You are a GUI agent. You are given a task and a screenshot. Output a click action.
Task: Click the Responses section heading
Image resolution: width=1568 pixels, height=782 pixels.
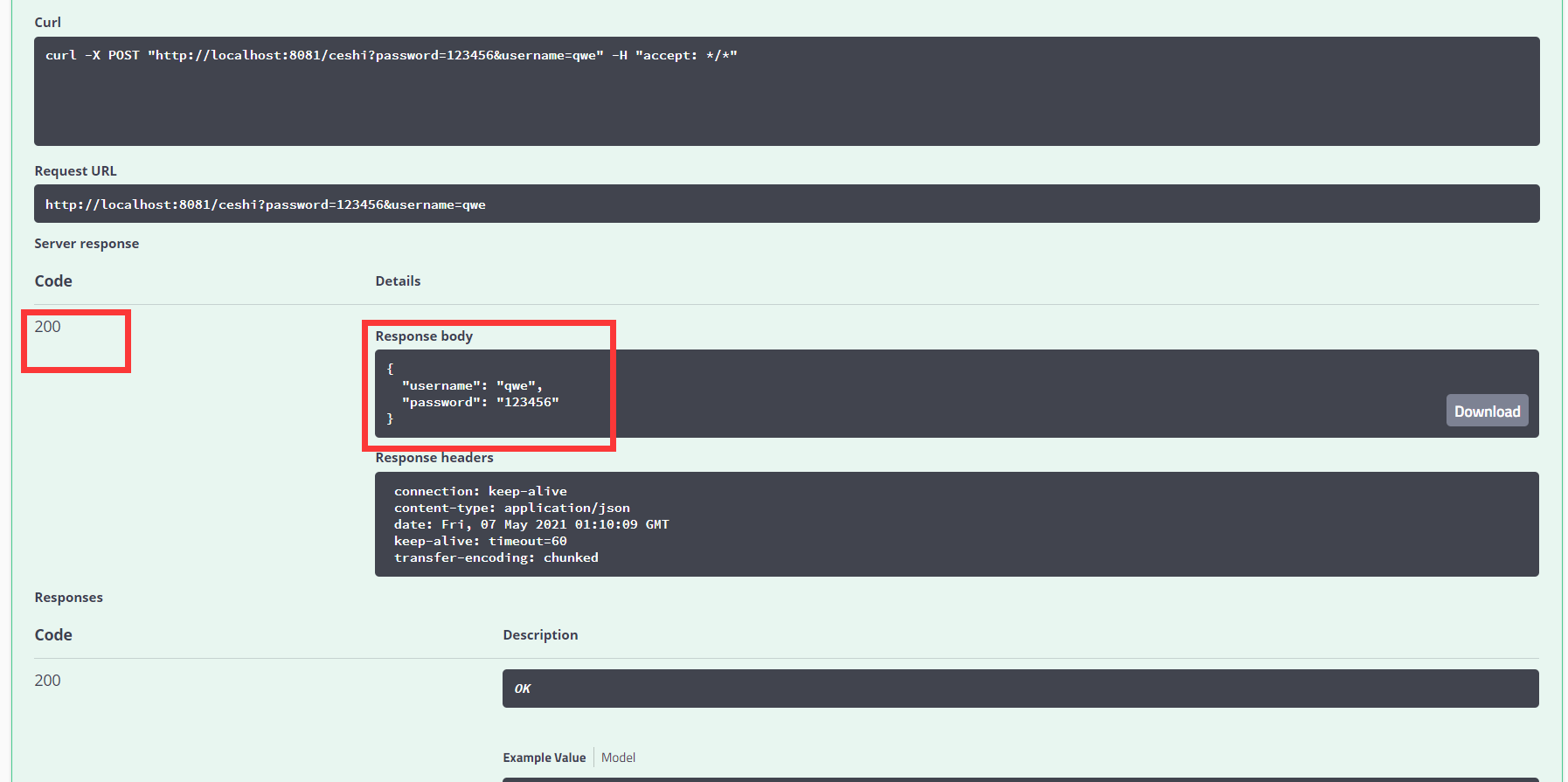coord(69,598)
